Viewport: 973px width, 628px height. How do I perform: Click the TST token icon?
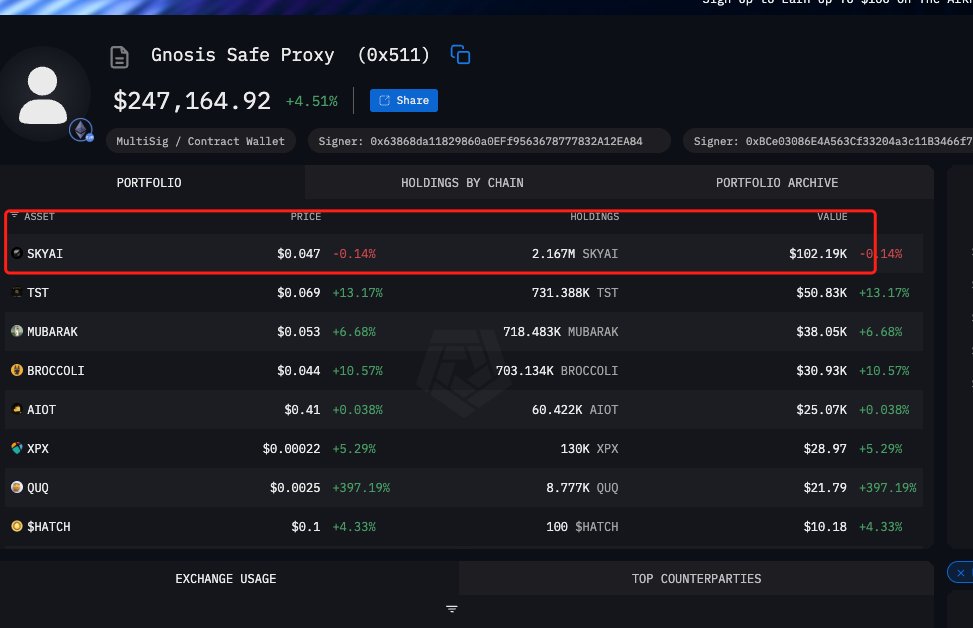click(x=17, y=292)
